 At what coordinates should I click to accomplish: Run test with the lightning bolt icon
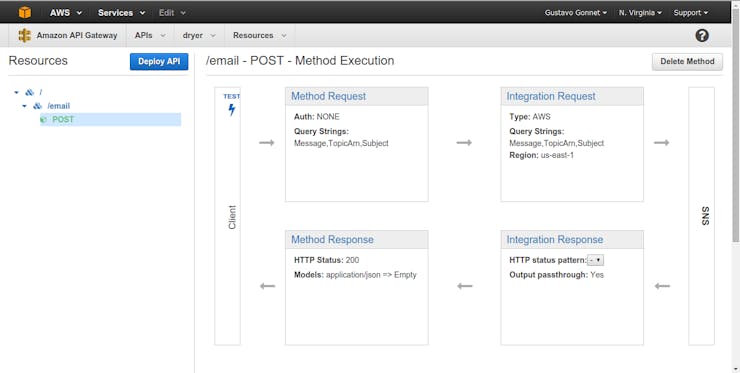click(232, 110)
